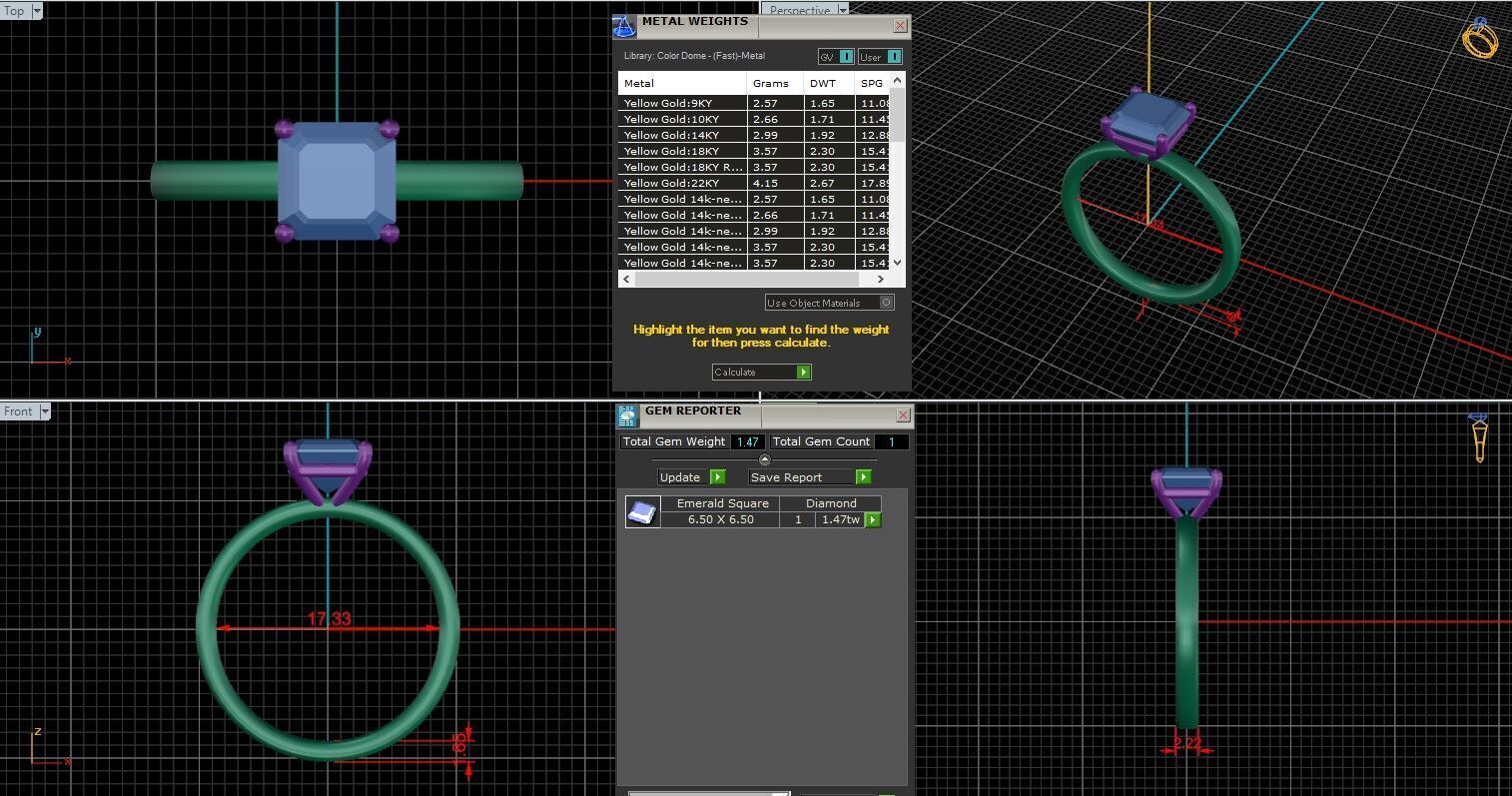Sort by the Grams column header
The image size is (1512, 796).
pos(775,83)
